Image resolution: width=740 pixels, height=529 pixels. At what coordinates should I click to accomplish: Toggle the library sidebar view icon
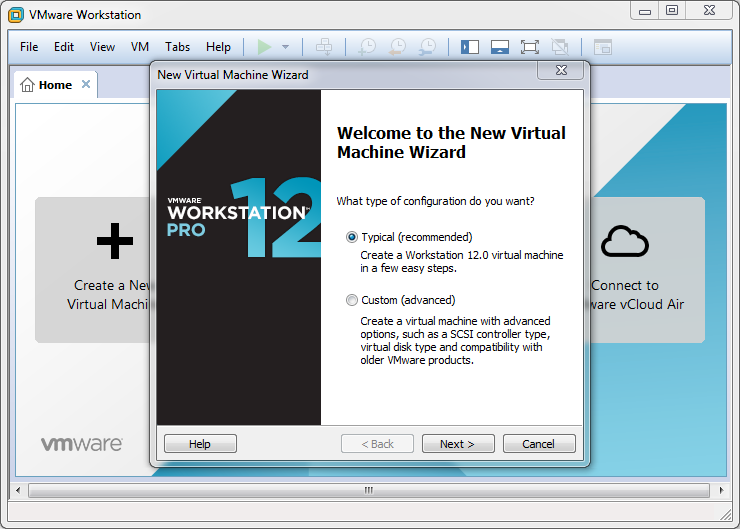470,47
